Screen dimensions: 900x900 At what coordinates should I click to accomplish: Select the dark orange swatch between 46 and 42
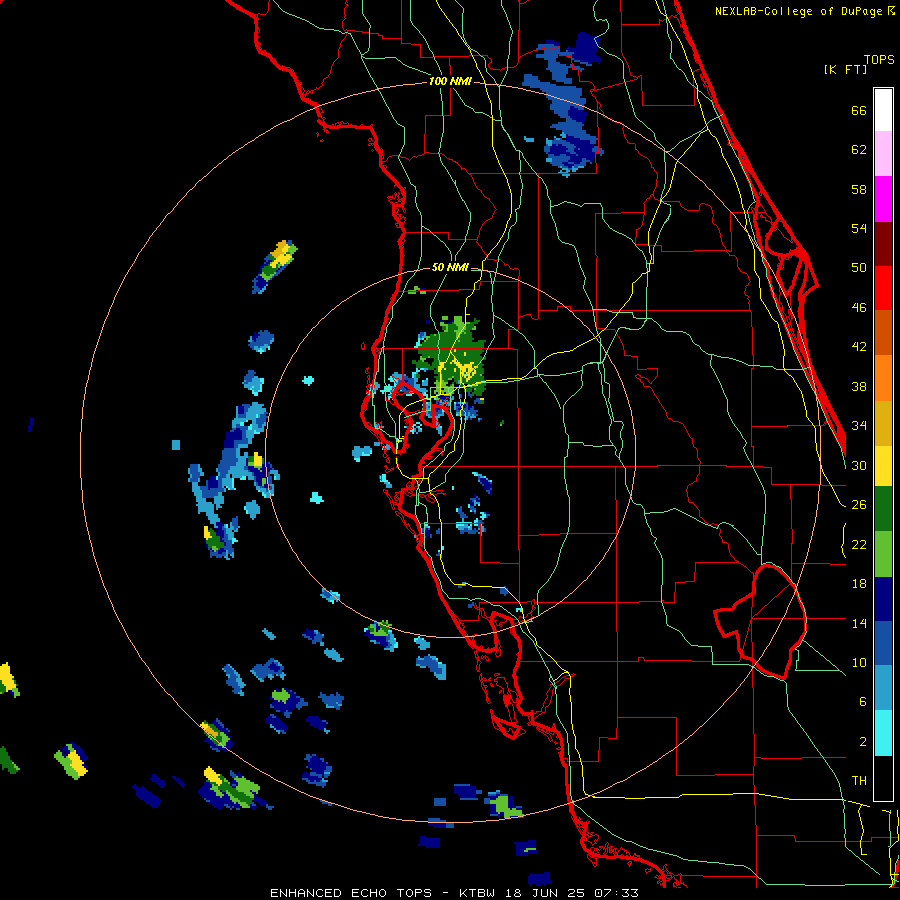point(883,333)
